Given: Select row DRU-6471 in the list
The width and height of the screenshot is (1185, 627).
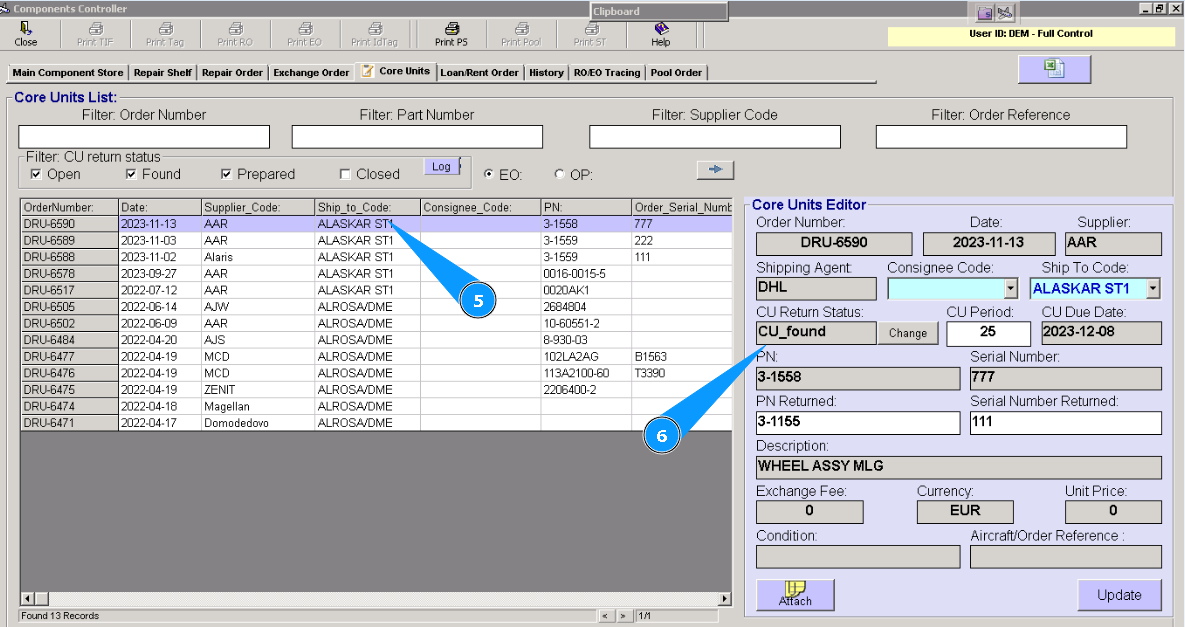Looking at the screenshot, I should 376,423.
